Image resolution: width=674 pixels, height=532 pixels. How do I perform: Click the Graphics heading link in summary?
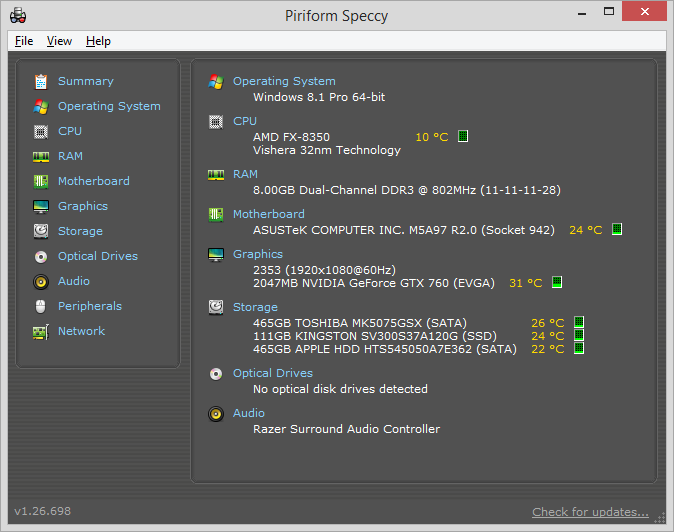tap(258, 254)
